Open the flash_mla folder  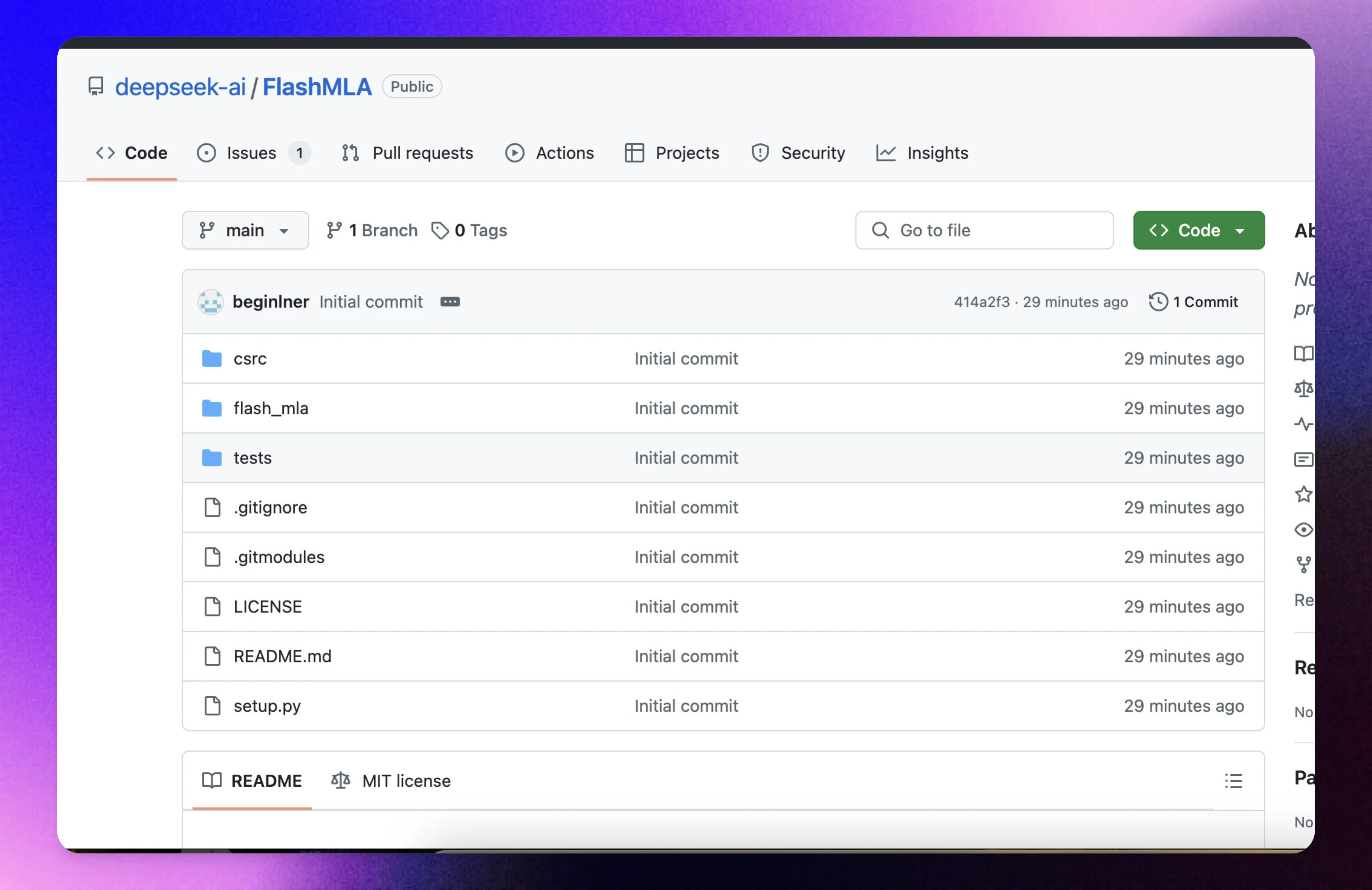pos(271,408)
